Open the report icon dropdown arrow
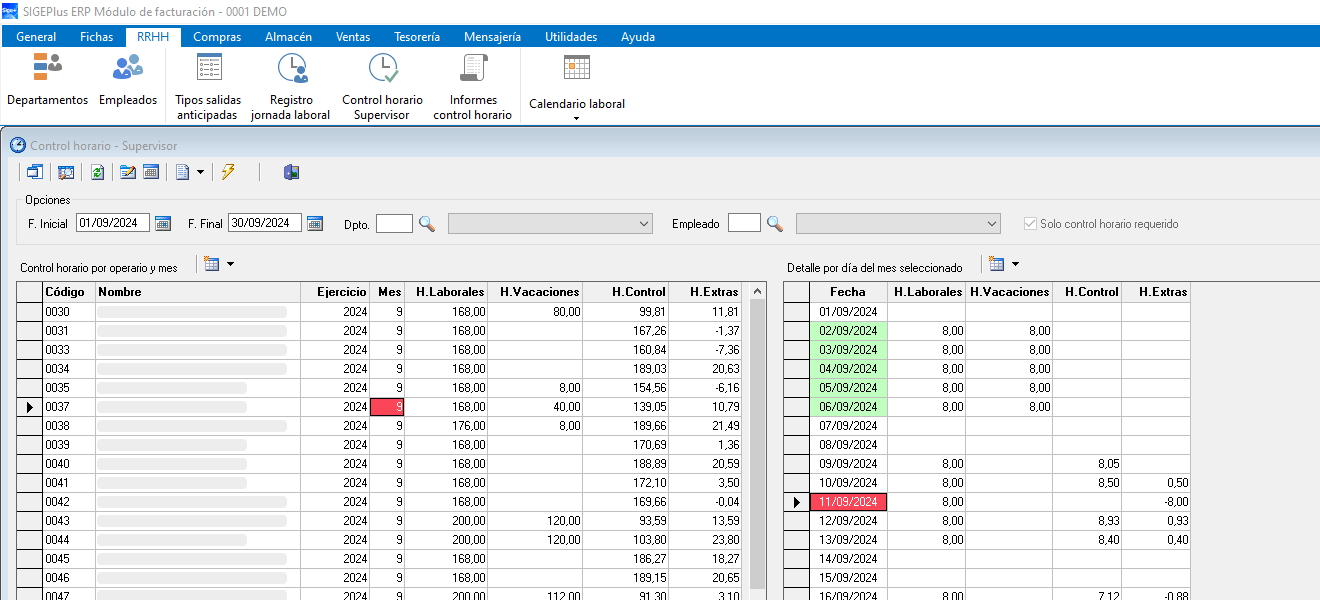This screenshot has width=1320, height=600. pos(200,172)
